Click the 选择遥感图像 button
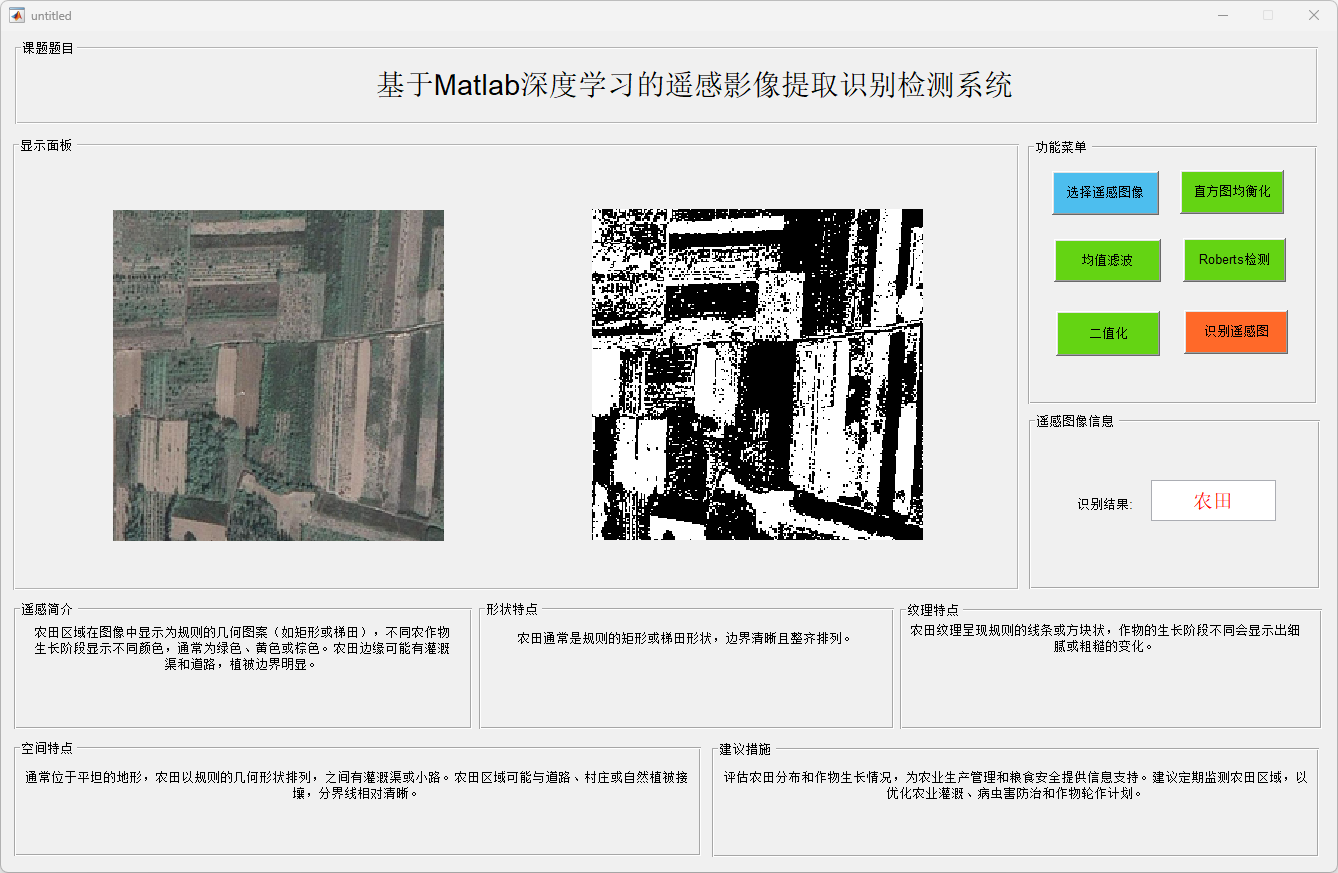The width and height of the screenshot is (1338, 873). coord(1105,193)
